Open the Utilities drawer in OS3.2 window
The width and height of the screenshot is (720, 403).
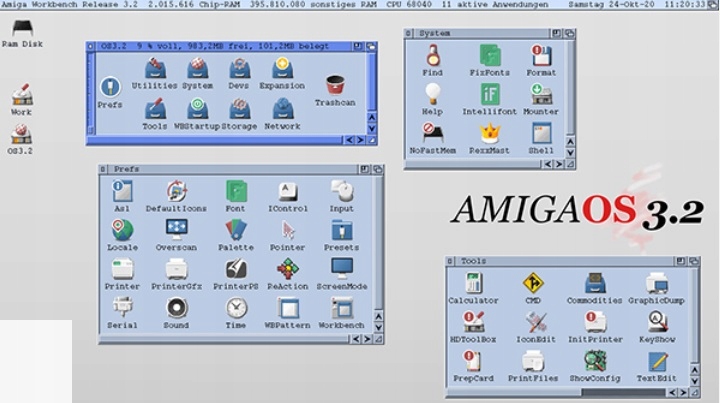pyautogui.click(x=155, y=68)
